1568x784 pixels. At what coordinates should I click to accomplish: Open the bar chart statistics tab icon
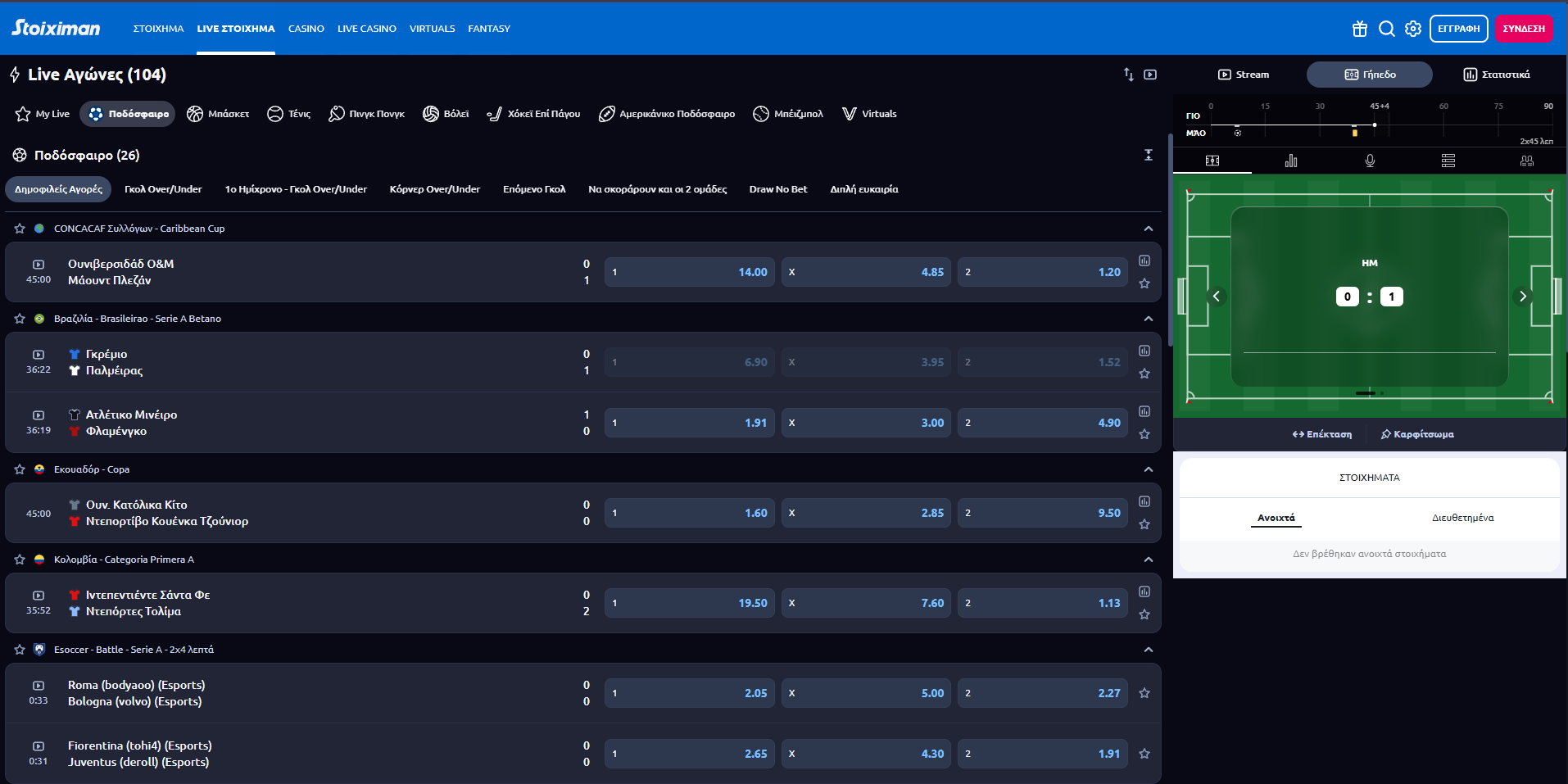pyautogui.click(x=1291, y=161)
